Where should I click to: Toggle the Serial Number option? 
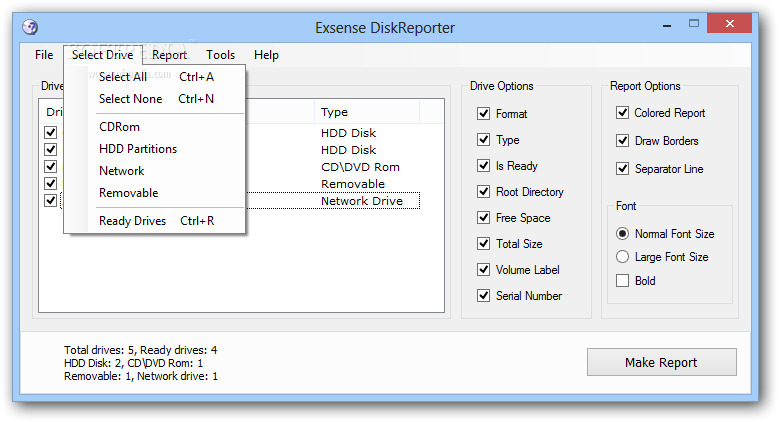[483, 296]
